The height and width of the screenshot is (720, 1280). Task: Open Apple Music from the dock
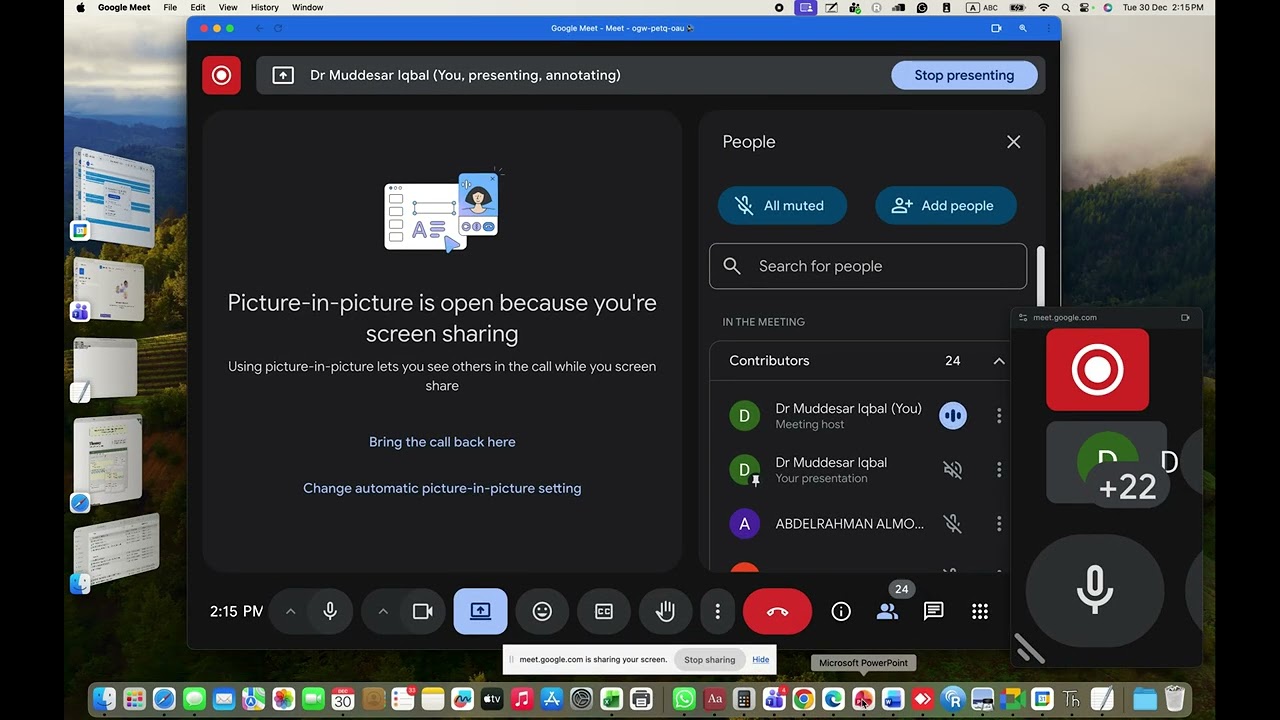point(521,699)
